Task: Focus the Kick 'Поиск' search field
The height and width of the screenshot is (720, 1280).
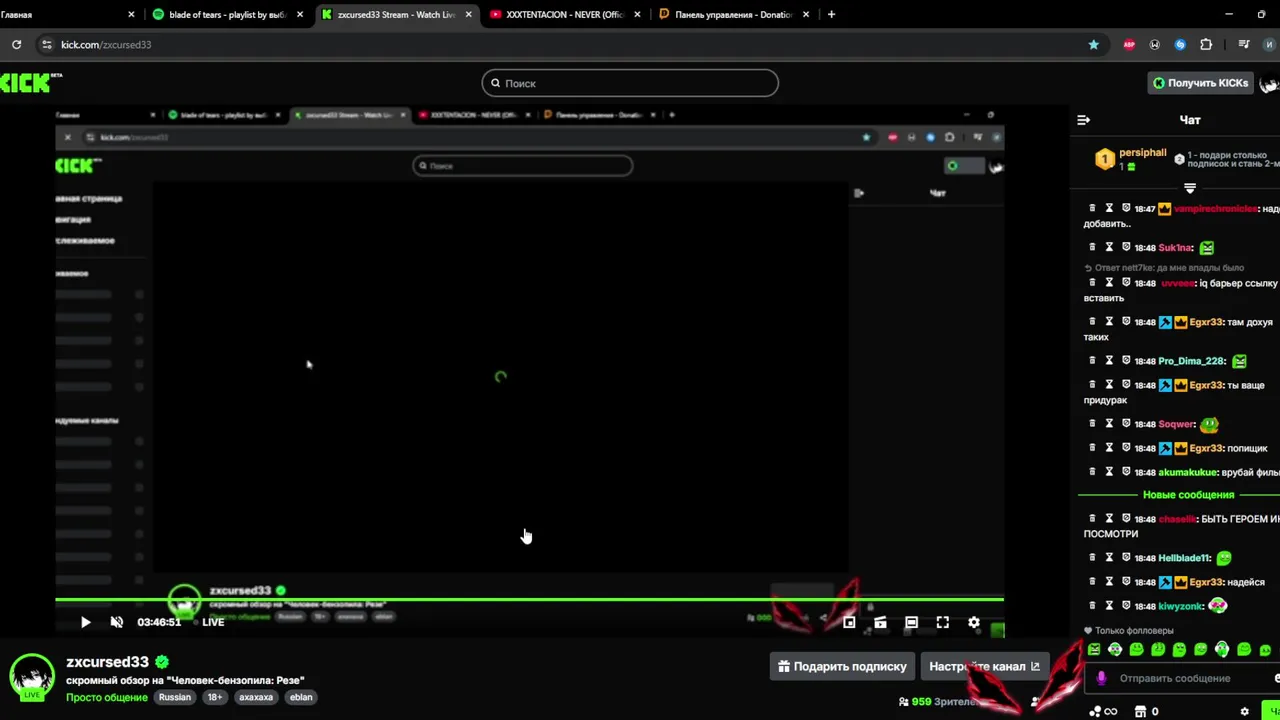Action: point(630,83)
